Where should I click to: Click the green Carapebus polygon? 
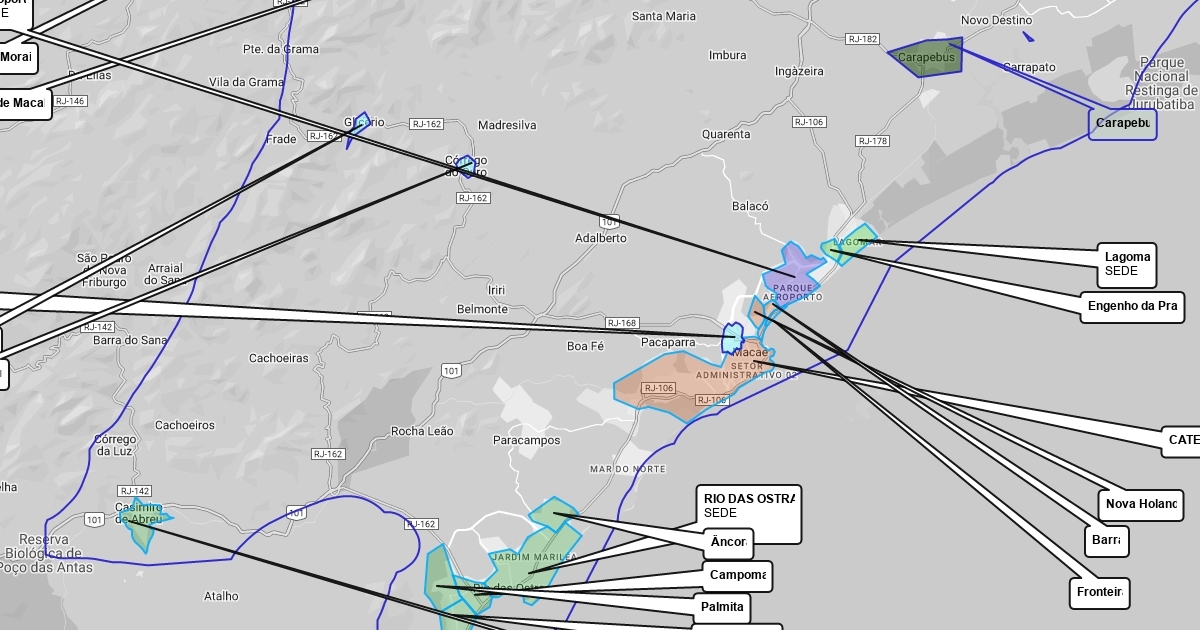pyautogui.click(x=926, y=57)
